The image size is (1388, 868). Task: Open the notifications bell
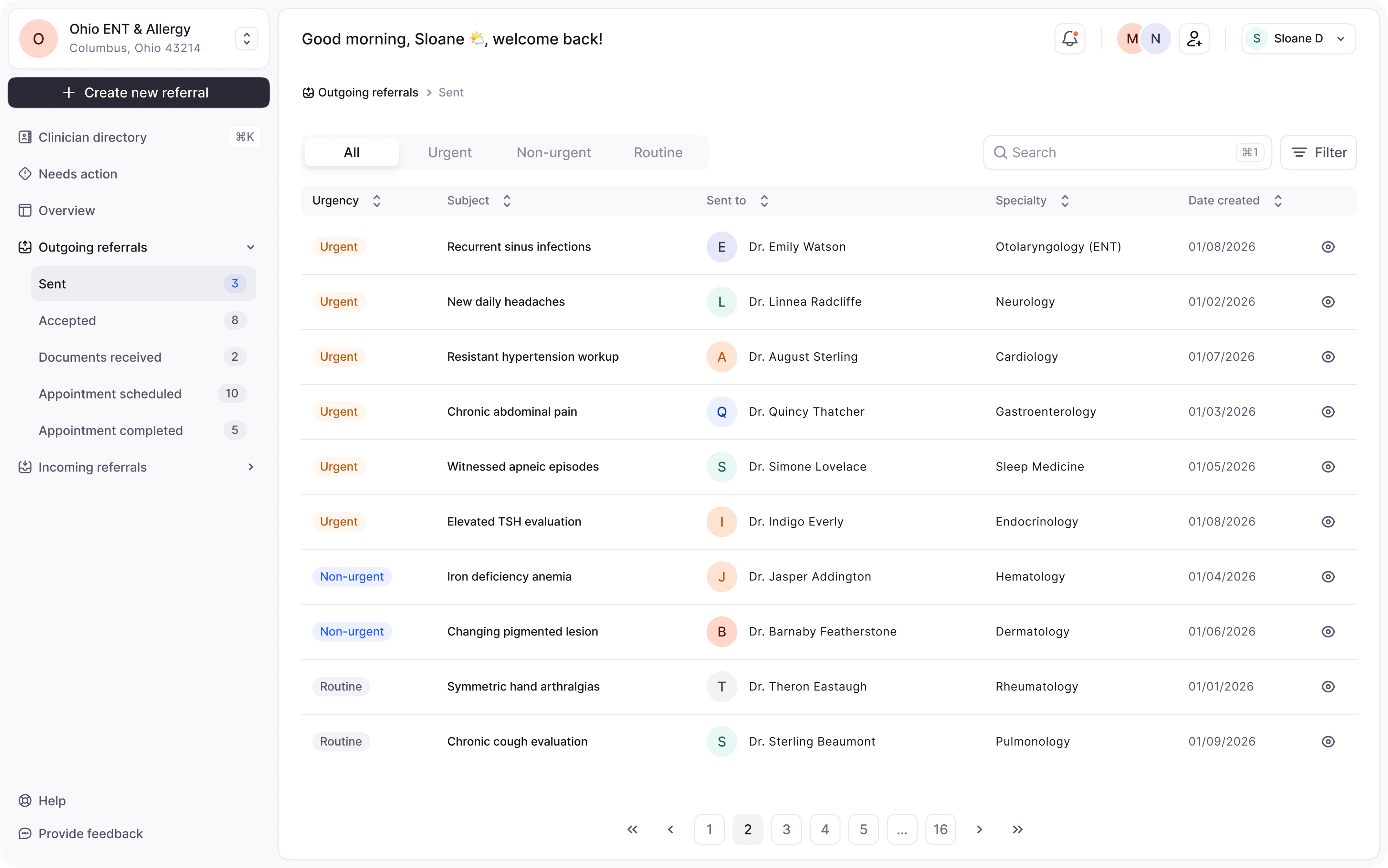(1069, 38)
